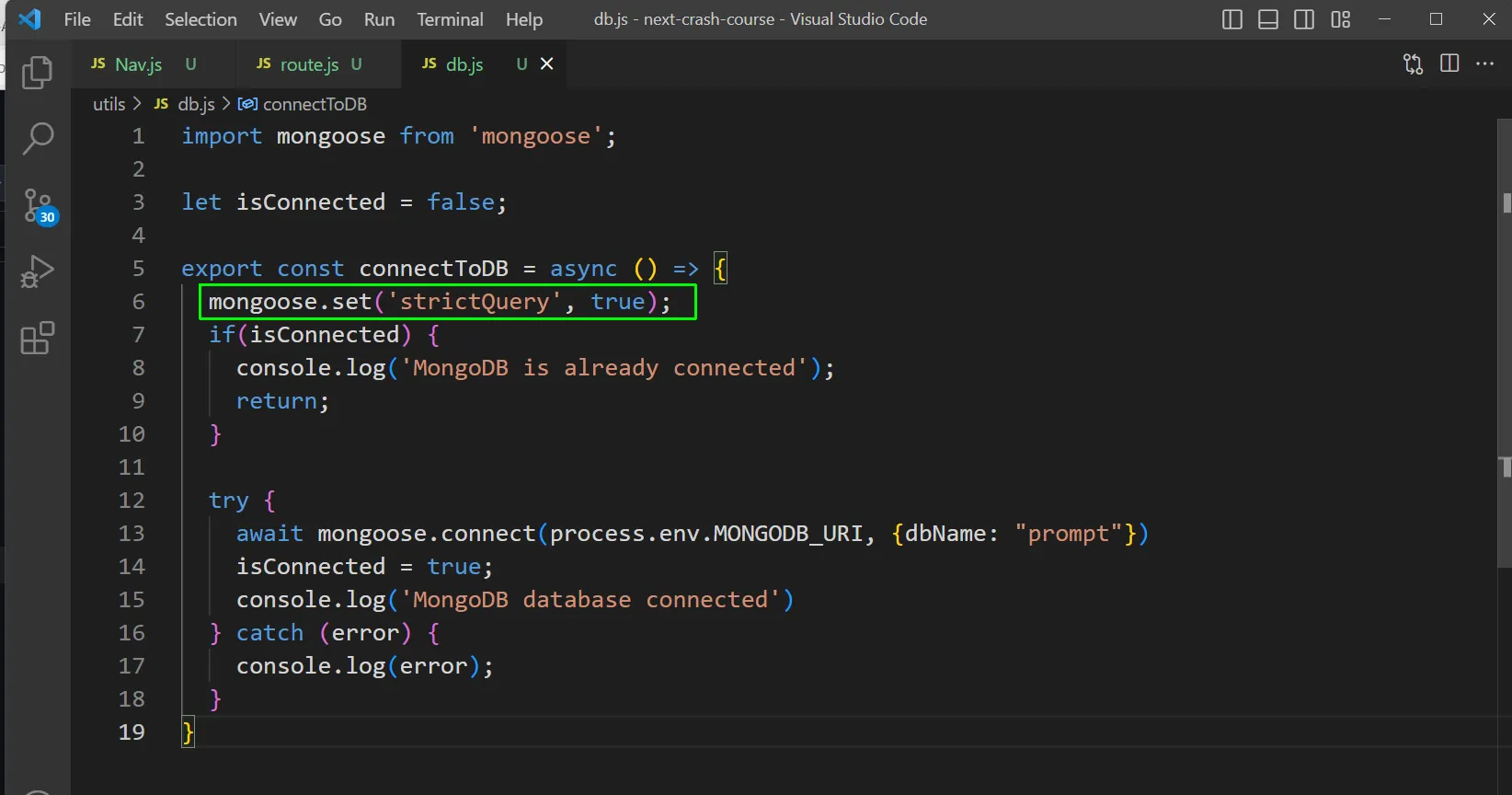1512x795 pixels.
Task: Open the Customize Layout icon
Action: (1341, 19)
